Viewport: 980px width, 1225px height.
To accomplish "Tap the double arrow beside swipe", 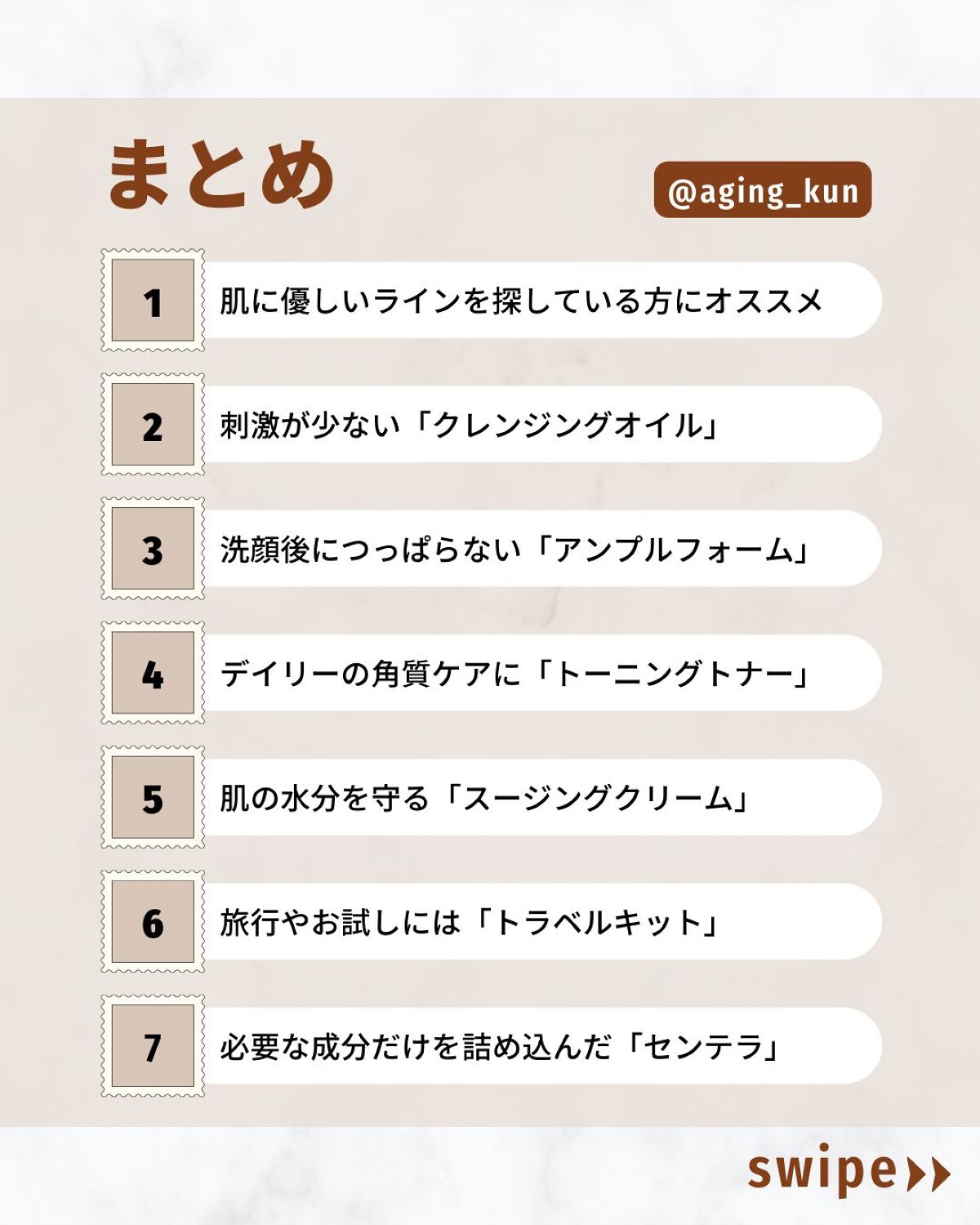I will tap(929, 1174).
